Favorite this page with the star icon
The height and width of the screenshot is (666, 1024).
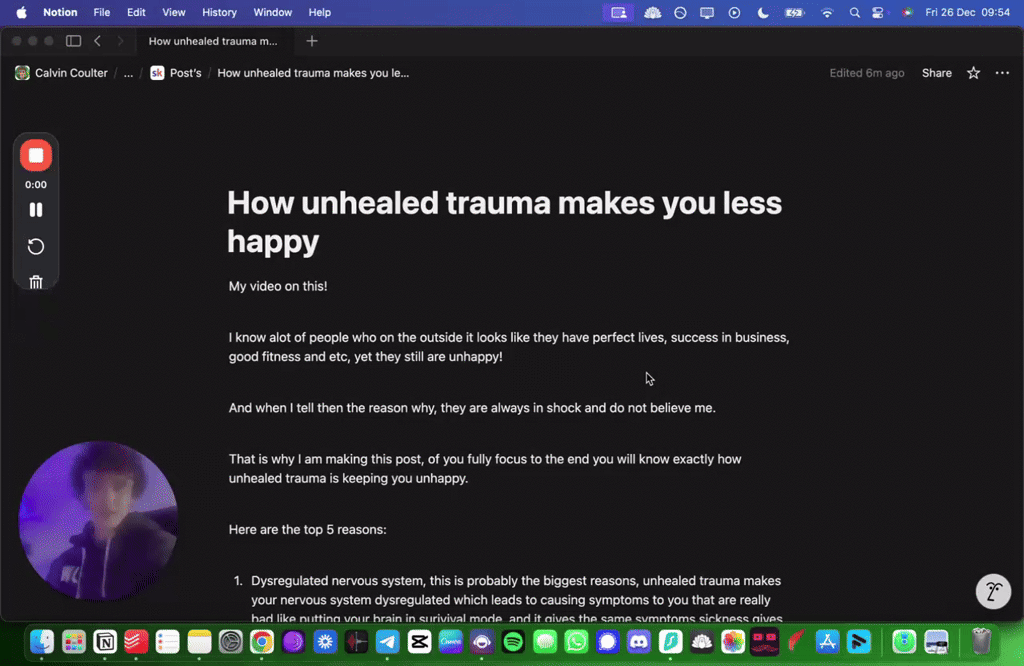[x=972, y=72]
